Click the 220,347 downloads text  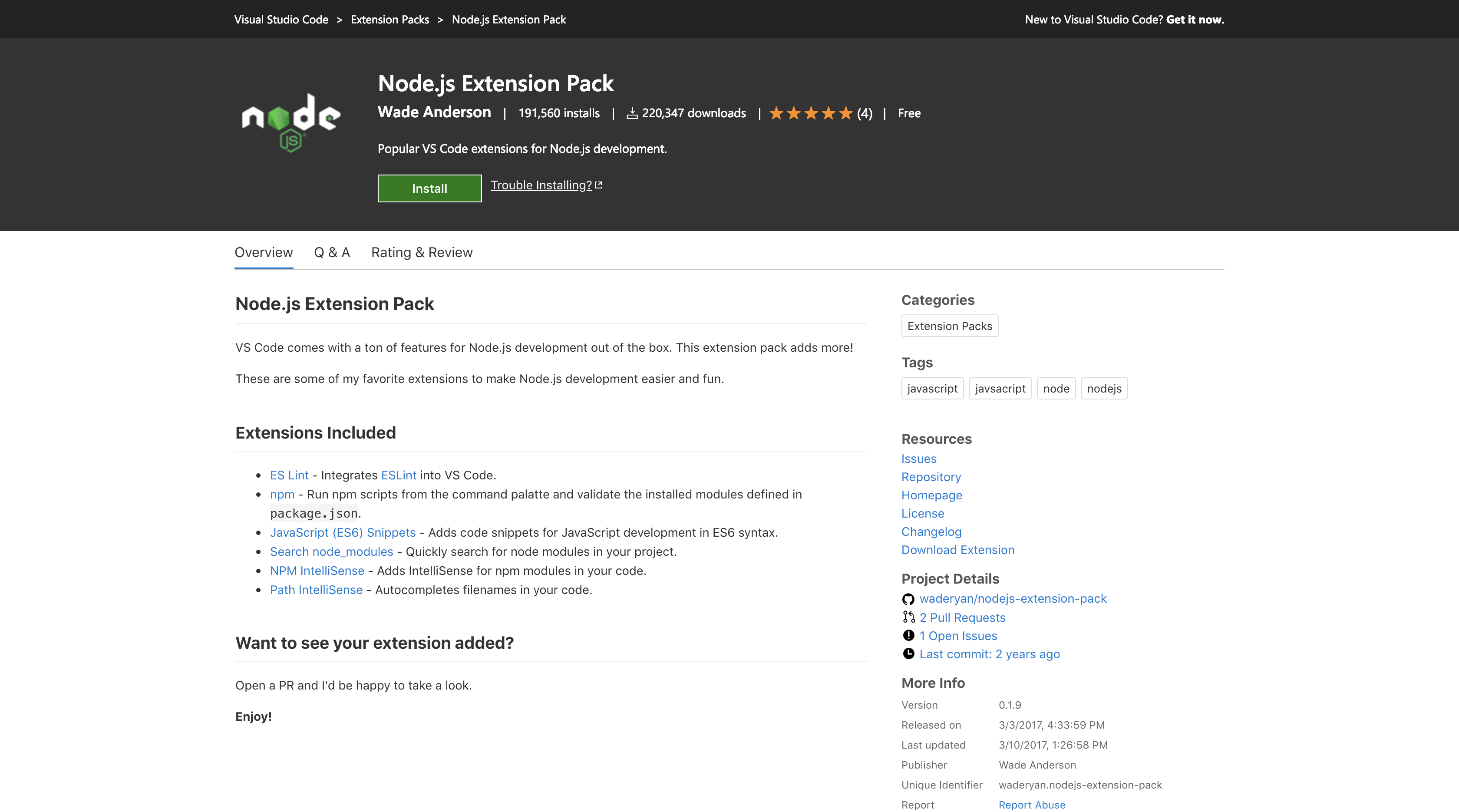pos(694,113)
